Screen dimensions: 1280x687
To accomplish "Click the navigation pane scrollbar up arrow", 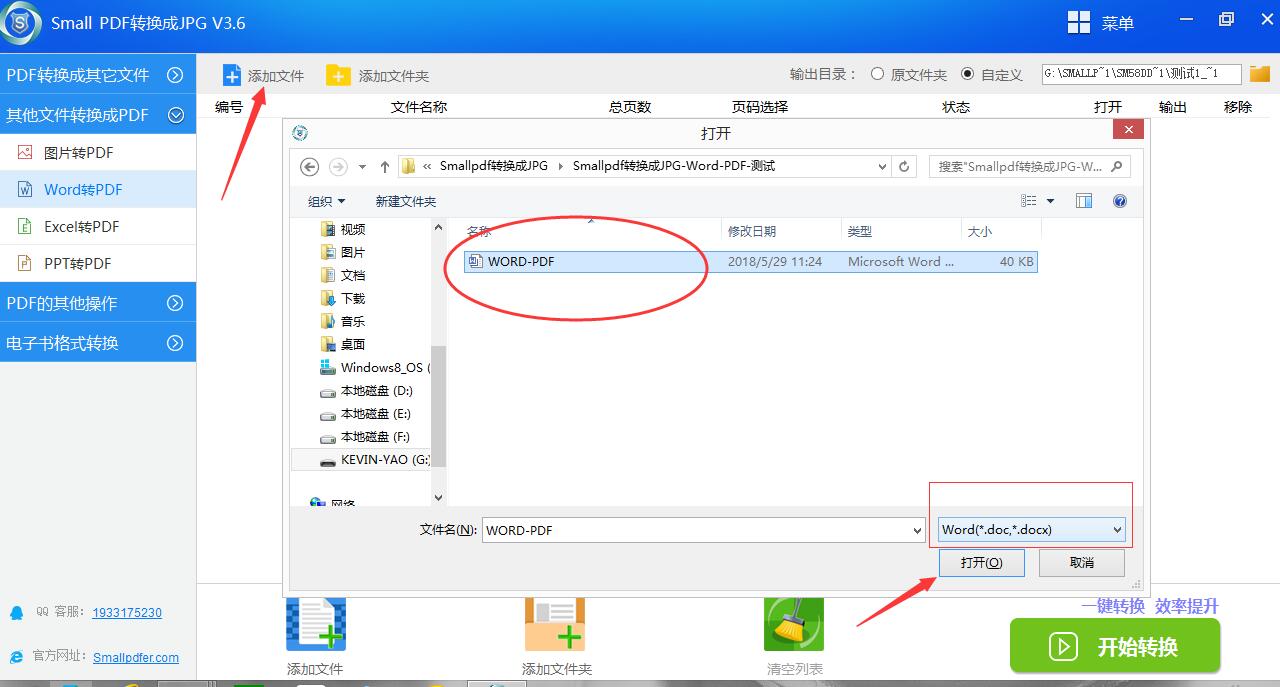I will pos(438,228).
